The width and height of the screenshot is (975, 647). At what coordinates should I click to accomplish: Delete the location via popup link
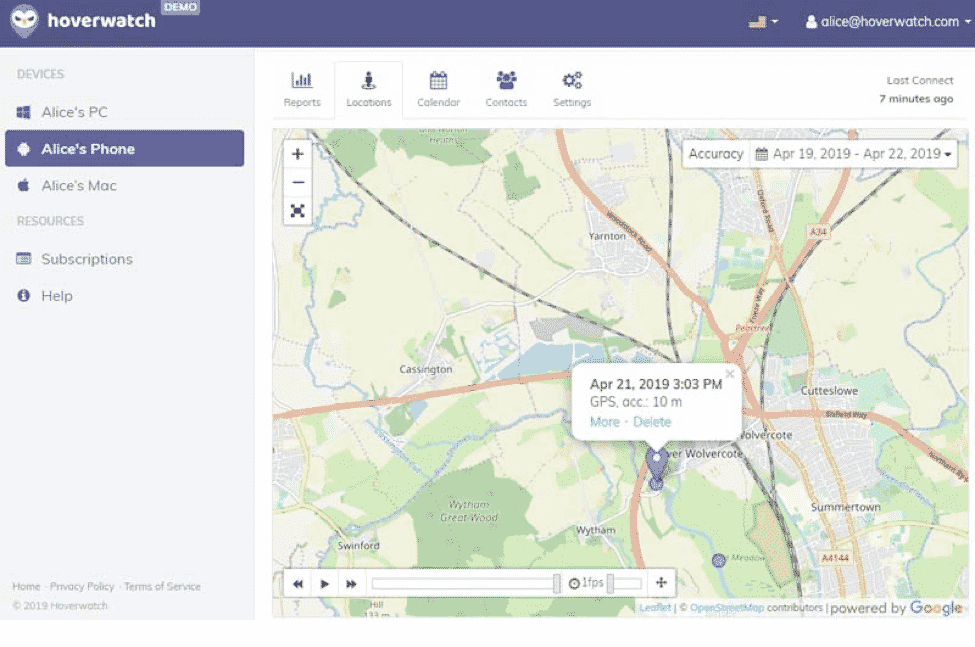tap(652, 422)
